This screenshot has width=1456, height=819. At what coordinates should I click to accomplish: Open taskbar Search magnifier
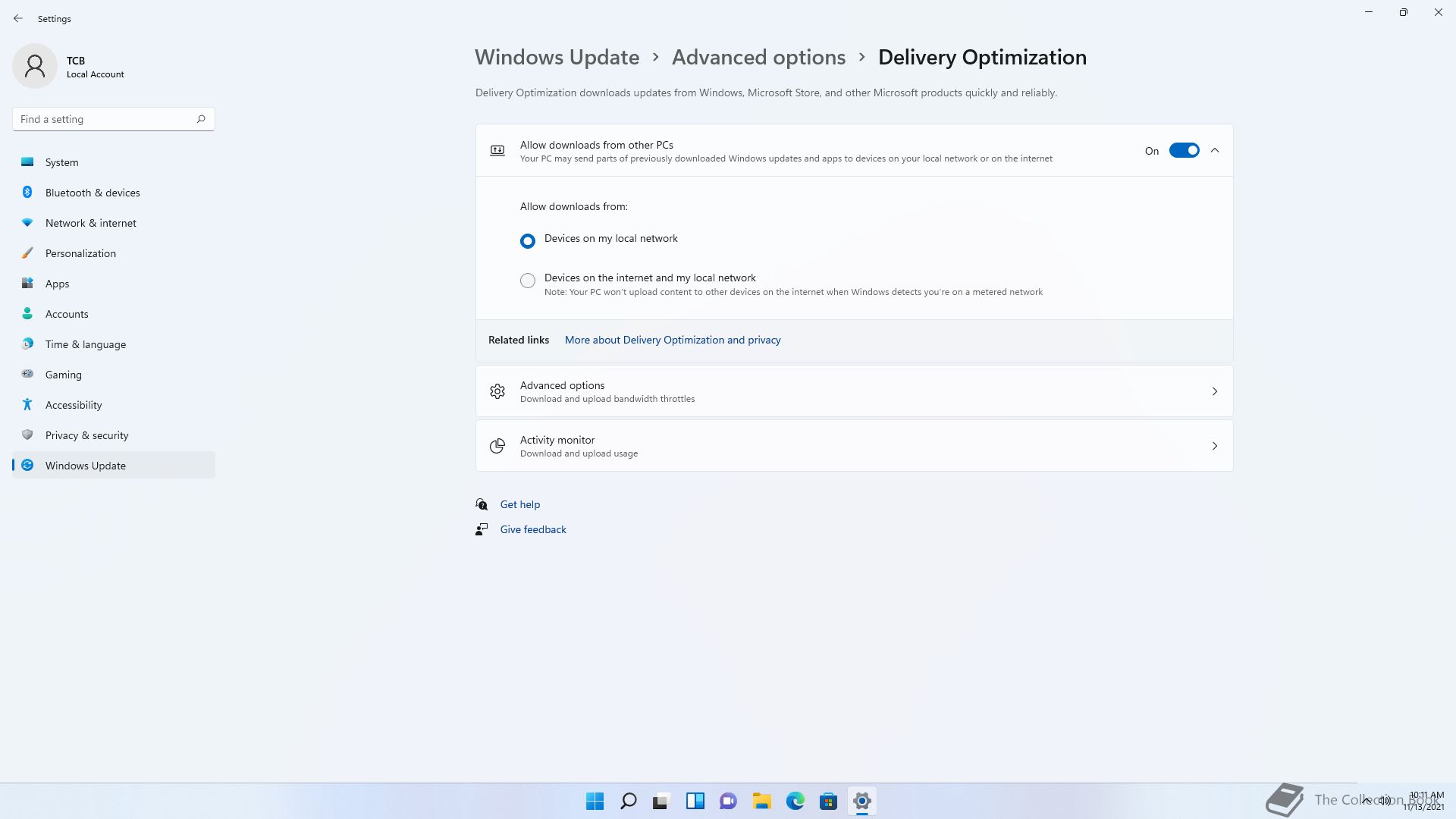[629, 801]
